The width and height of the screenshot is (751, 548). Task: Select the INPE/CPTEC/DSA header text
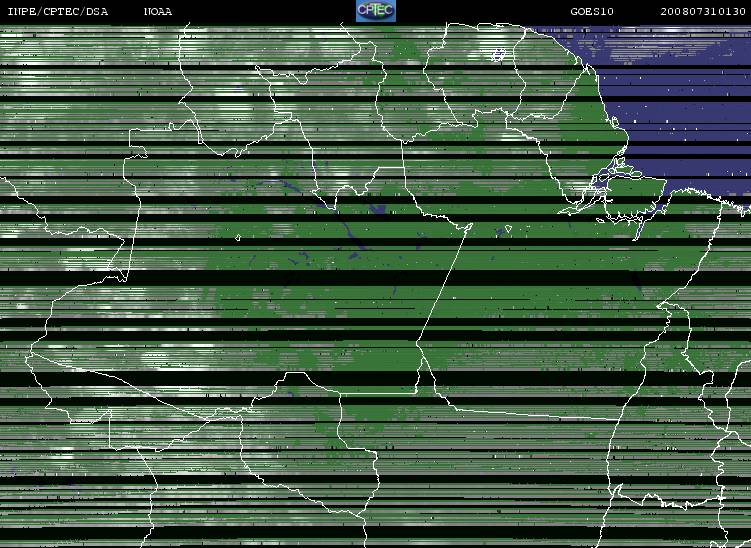tap(58, 11)
